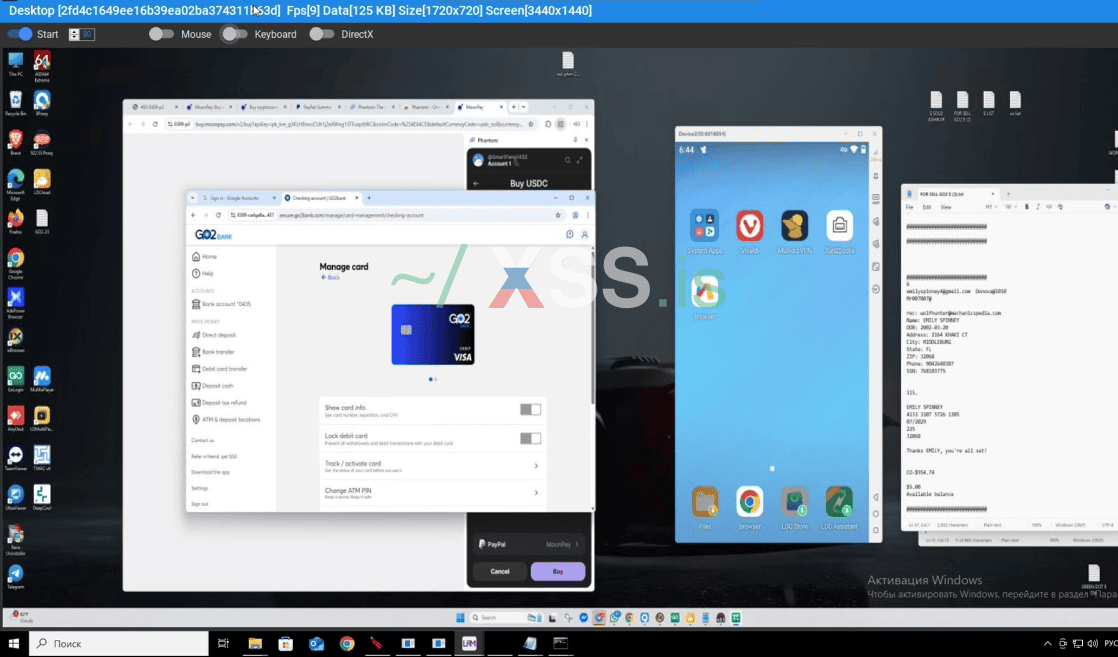This screenshot has width=1118, height=657.
Task: Open tab search dropdown in GO2bank window
Action: [193, 198]
